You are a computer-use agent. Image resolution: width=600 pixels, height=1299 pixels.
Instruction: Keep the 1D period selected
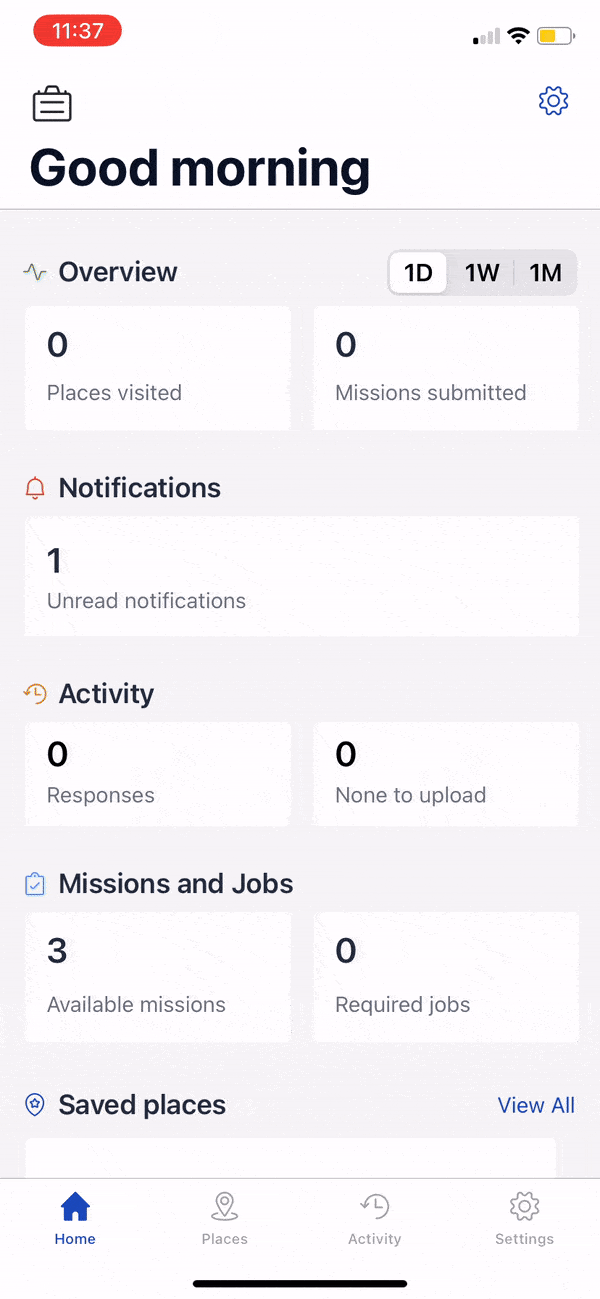pyautogui.click(x=418, y=272)
